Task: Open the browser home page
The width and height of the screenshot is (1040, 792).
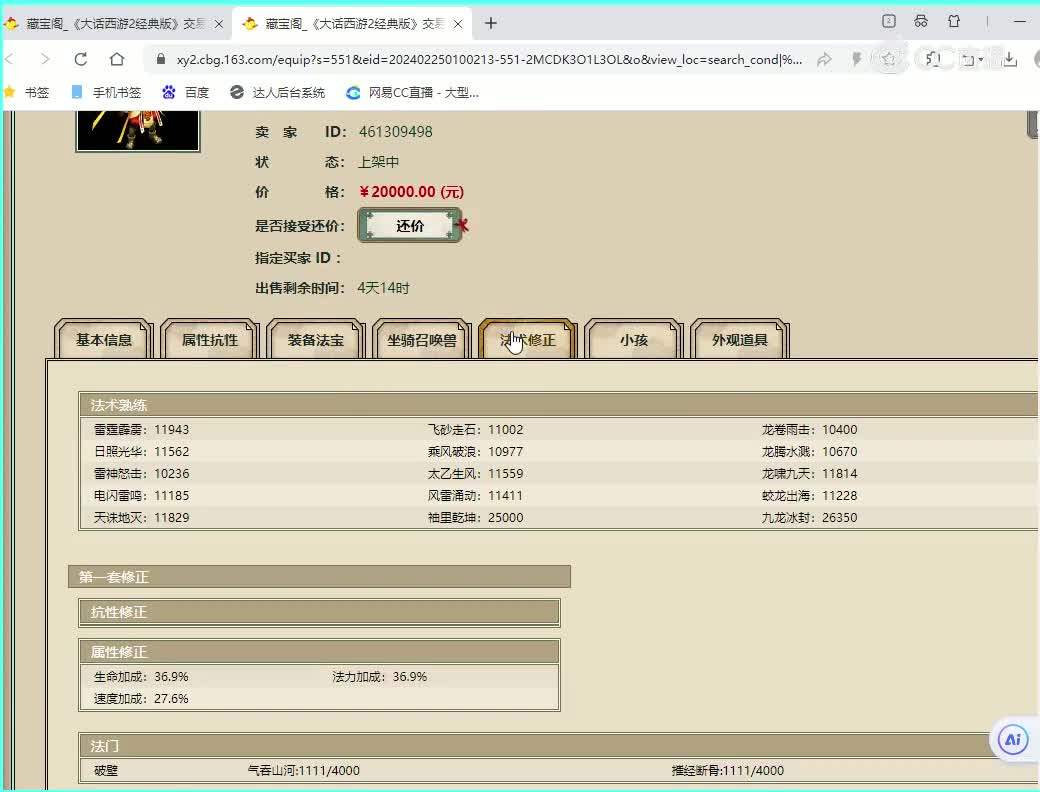Action: coord(117,59)
